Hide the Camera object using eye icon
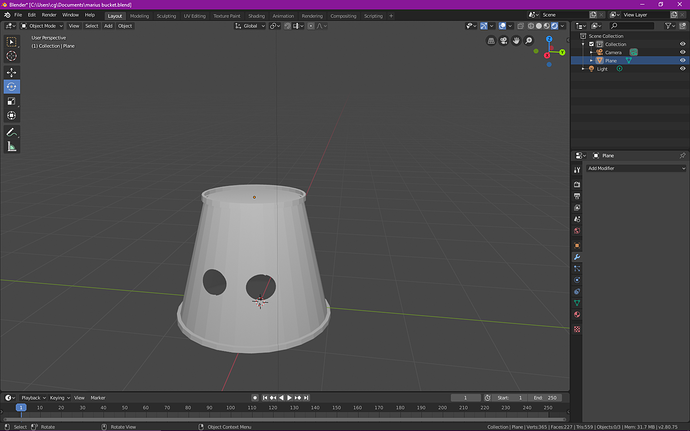 click(x=684, y=52)
